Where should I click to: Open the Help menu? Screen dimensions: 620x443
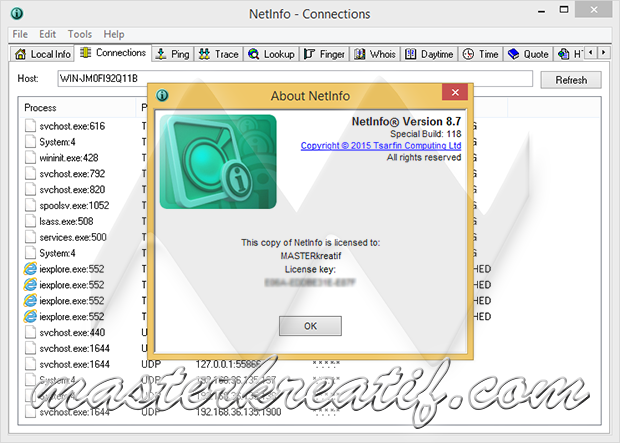[114, 34]
